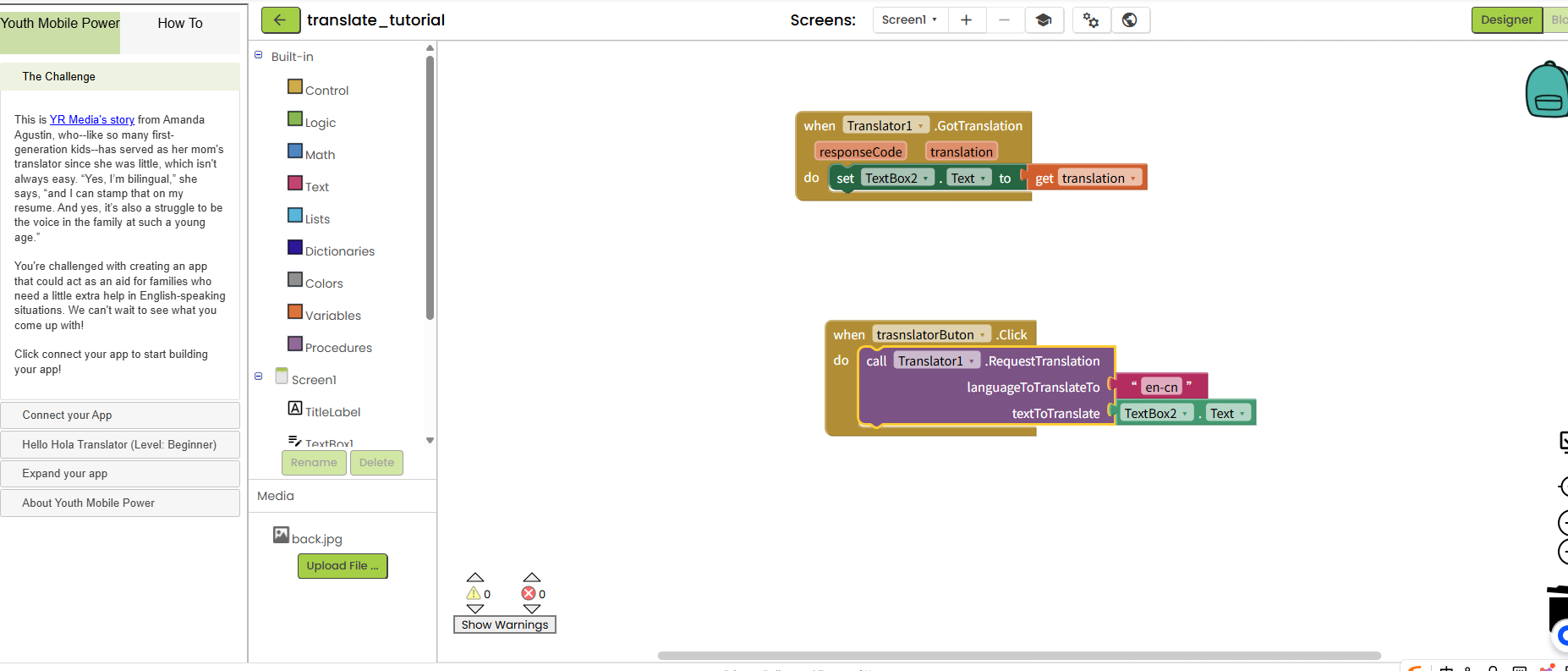Switch to Designer view
The height and width of the screenshot is (671, 1568).
[x=1506, y=20]
